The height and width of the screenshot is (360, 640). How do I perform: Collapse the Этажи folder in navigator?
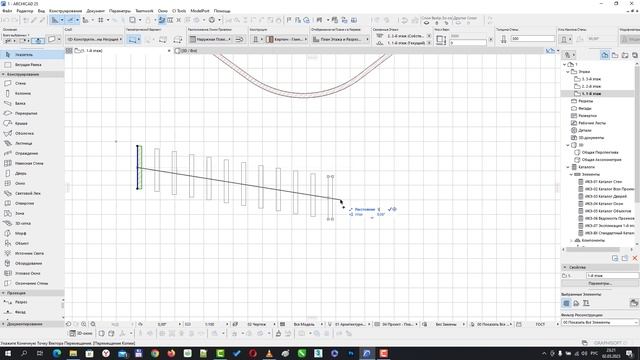point(568,72)
